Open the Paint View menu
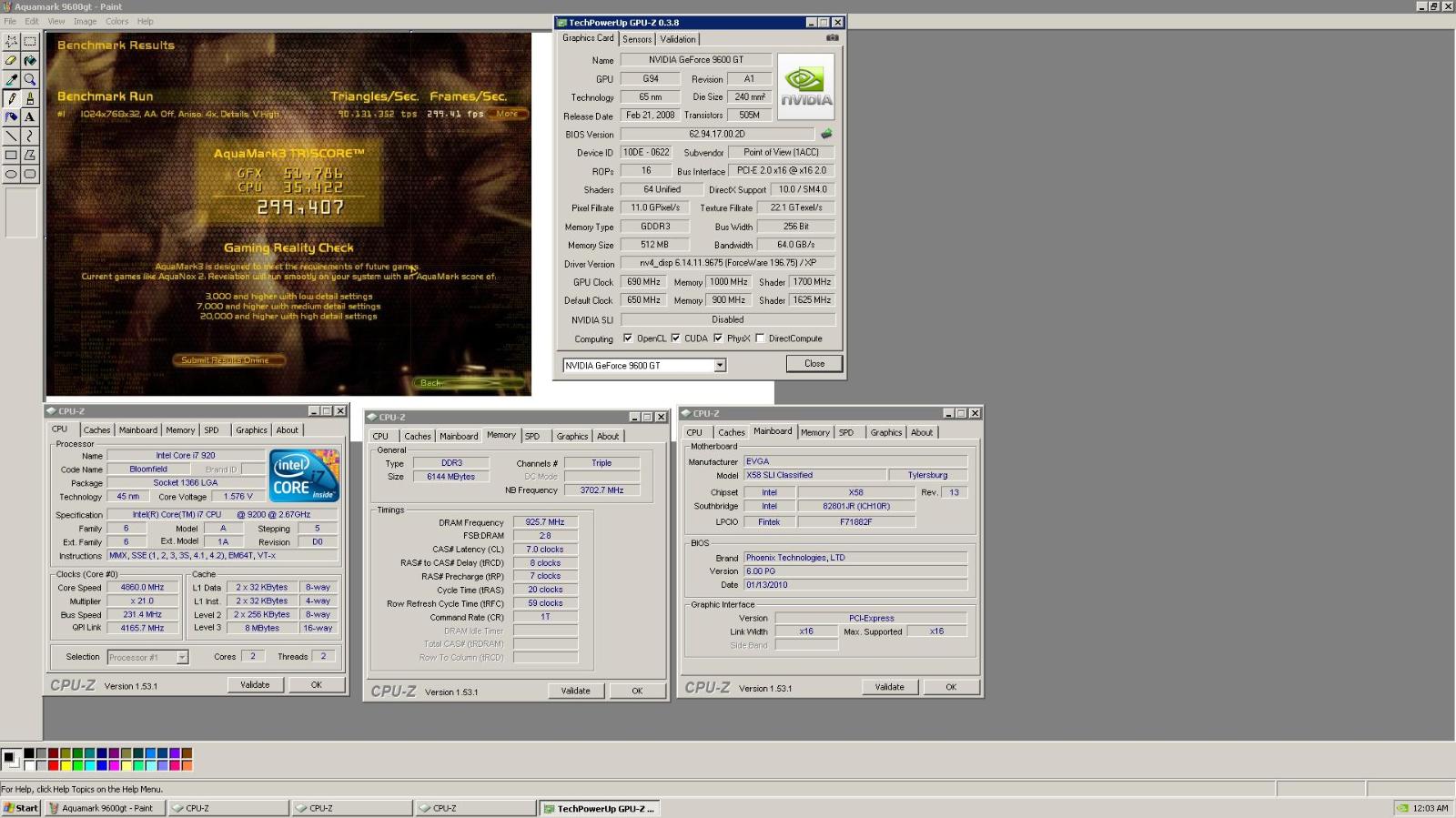The width and height of the screenshot is (1456, 818). 56,21
